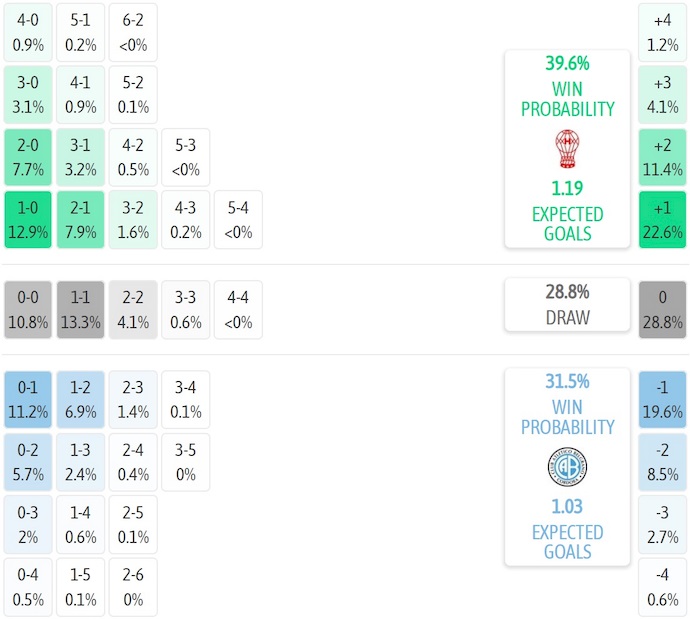Click the 4-4 draw score tile

(x=238, y=309)
